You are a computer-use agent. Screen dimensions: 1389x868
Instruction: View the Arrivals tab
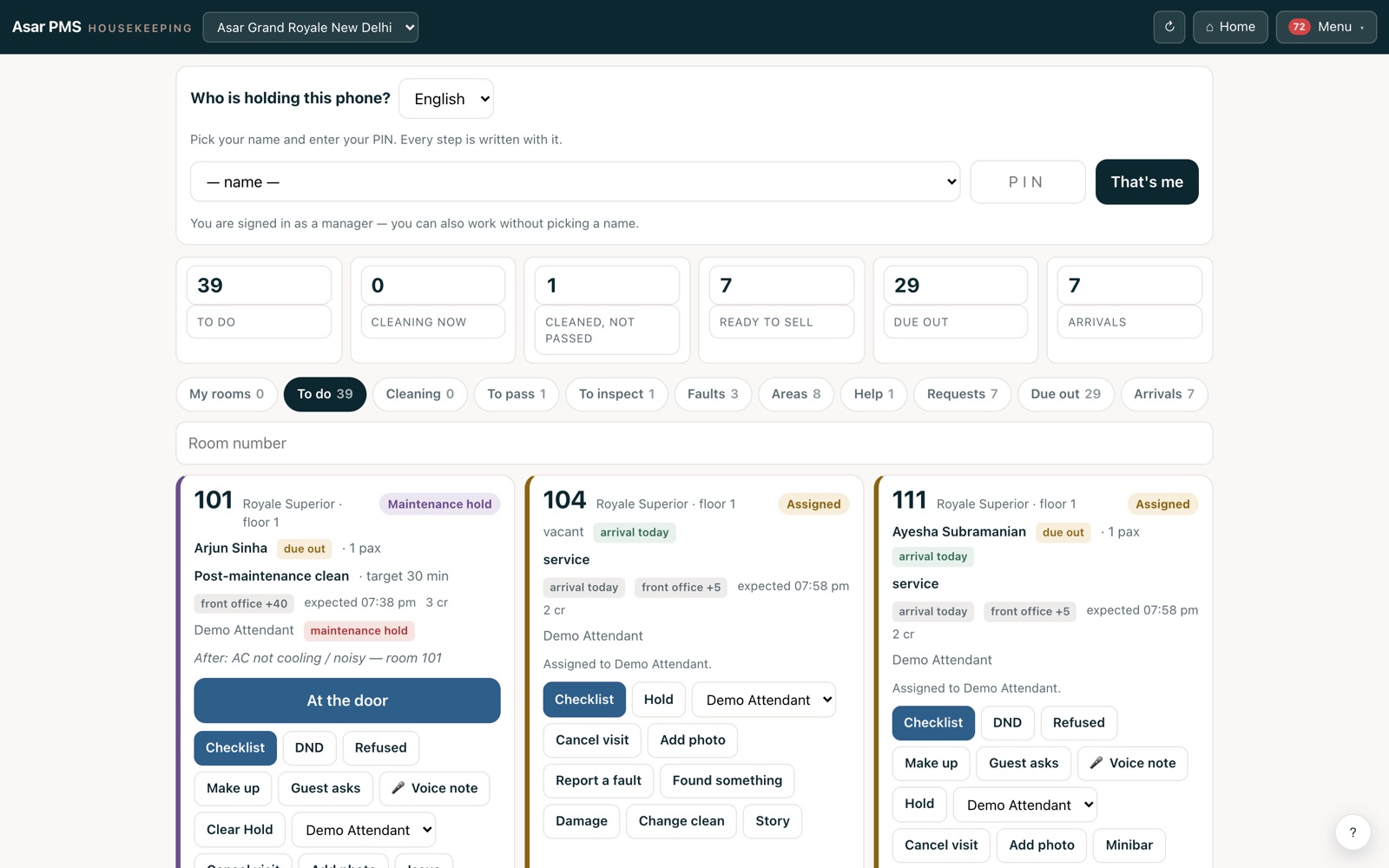coord(1164,394)
